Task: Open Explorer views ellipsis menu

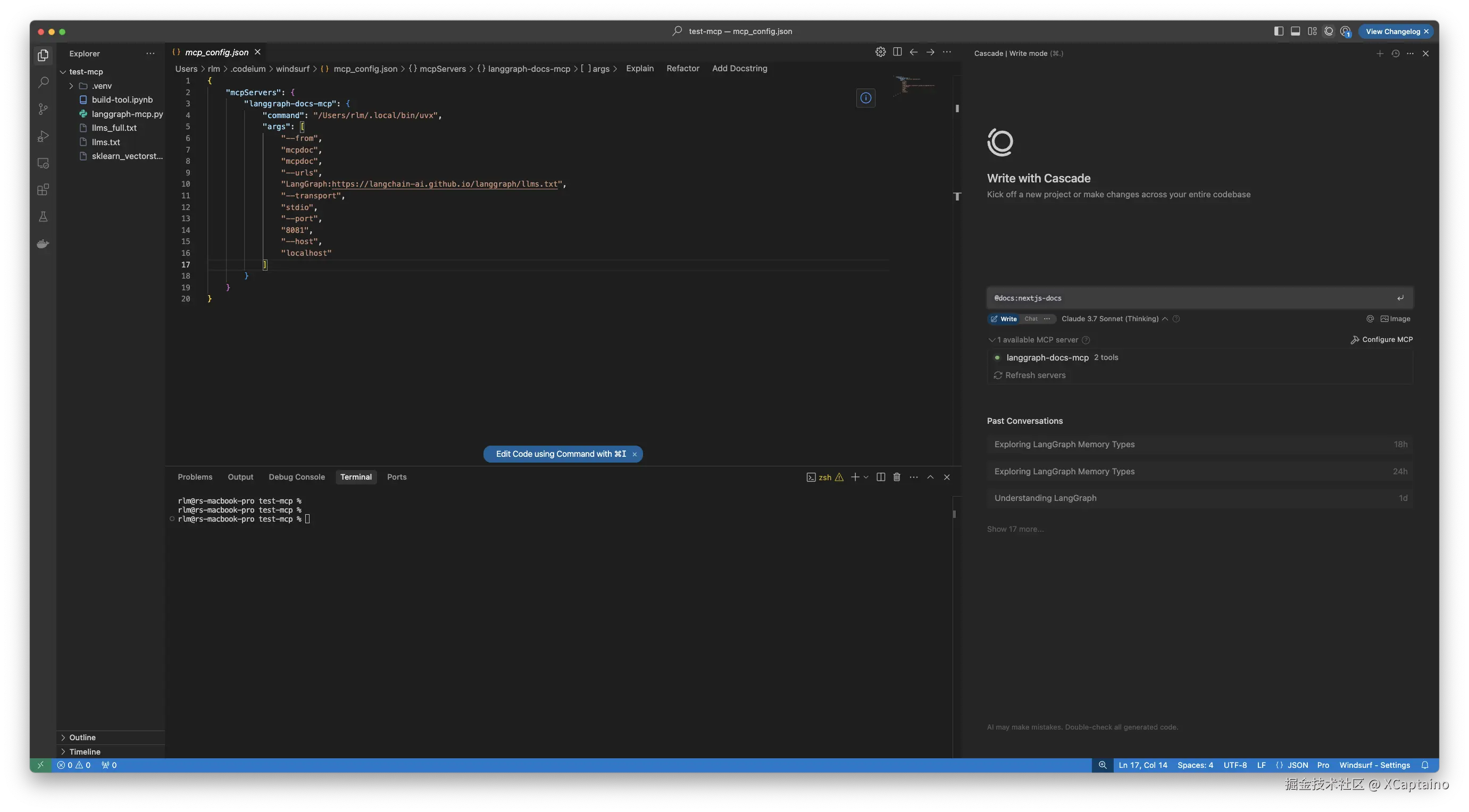Action: [150, 54]
